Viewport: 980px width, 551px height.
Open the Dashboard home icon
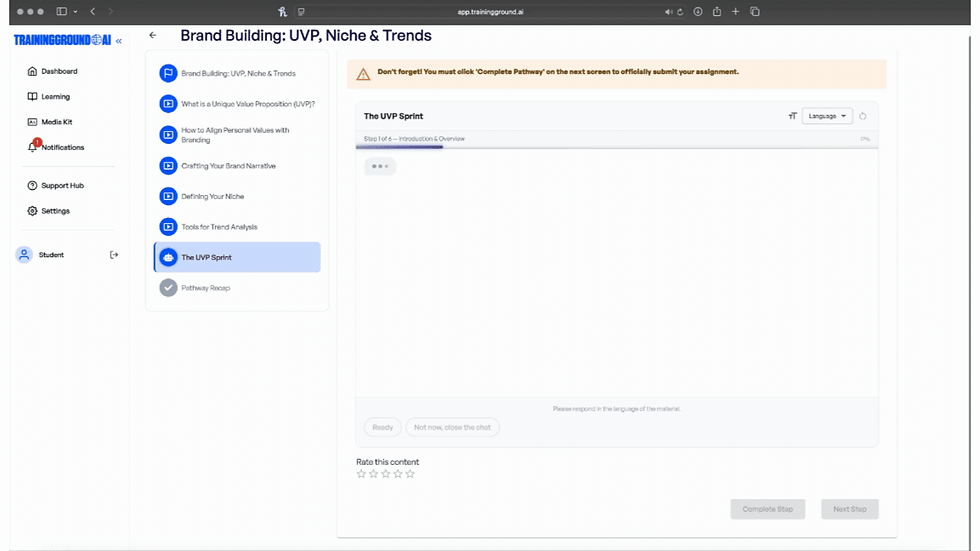point(32,71)
